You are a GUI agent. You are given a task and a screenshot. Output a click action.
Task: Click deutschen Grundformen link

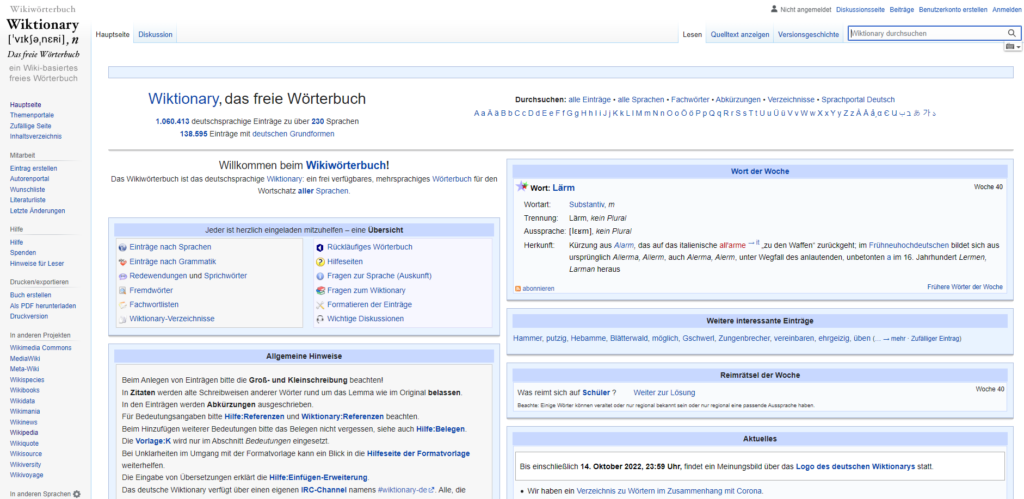pyautogui.click(x=293, y=134)
